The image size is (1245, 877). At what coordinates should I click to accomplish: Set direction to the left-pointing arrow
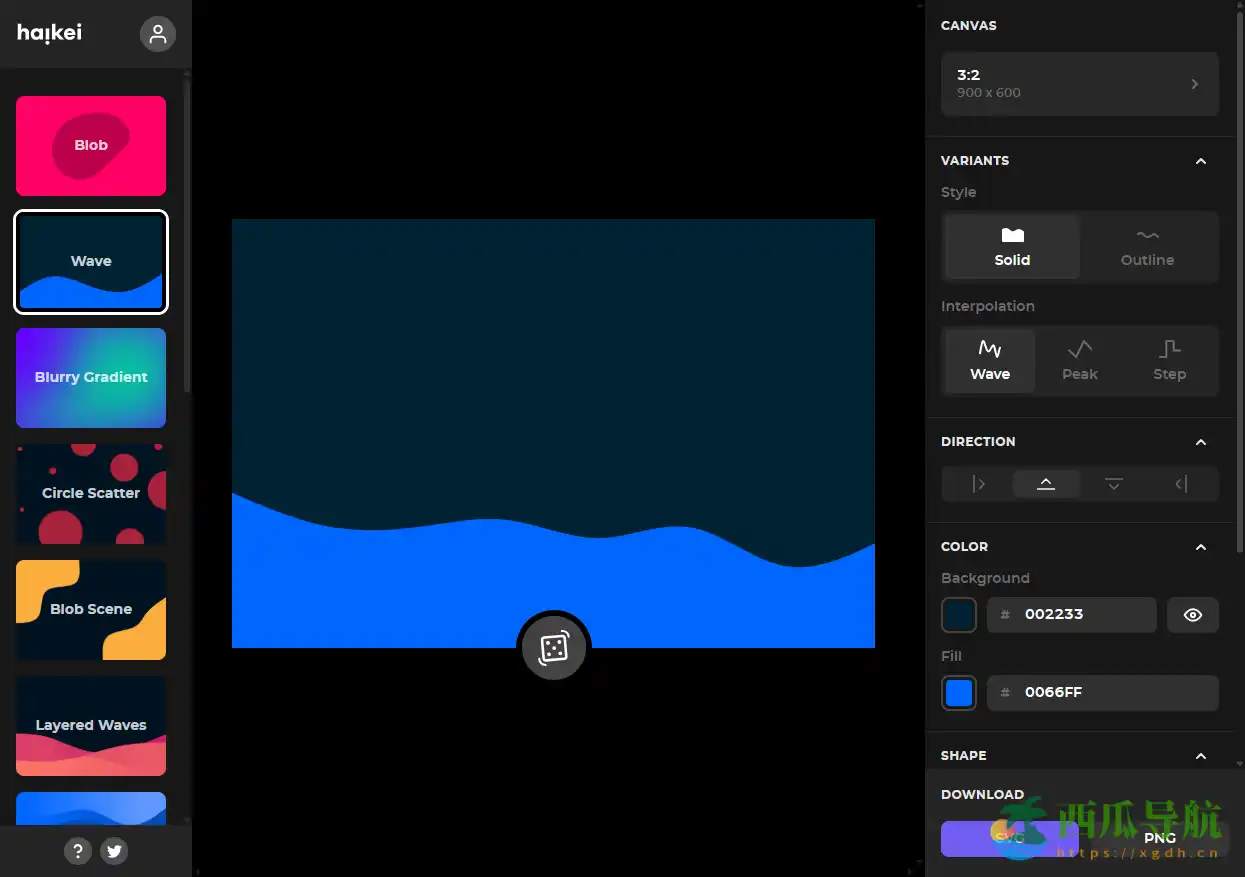click(x=1181, y=484)
